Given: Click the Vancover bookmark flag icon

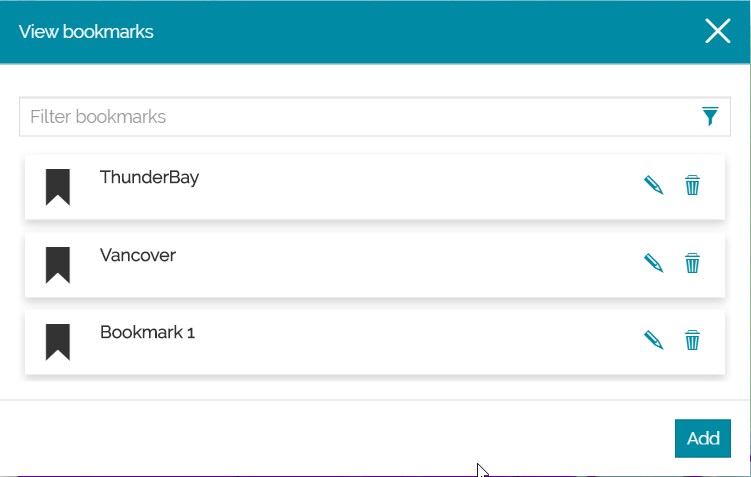Looking at the screenshot, I should [x=58, y=264].
